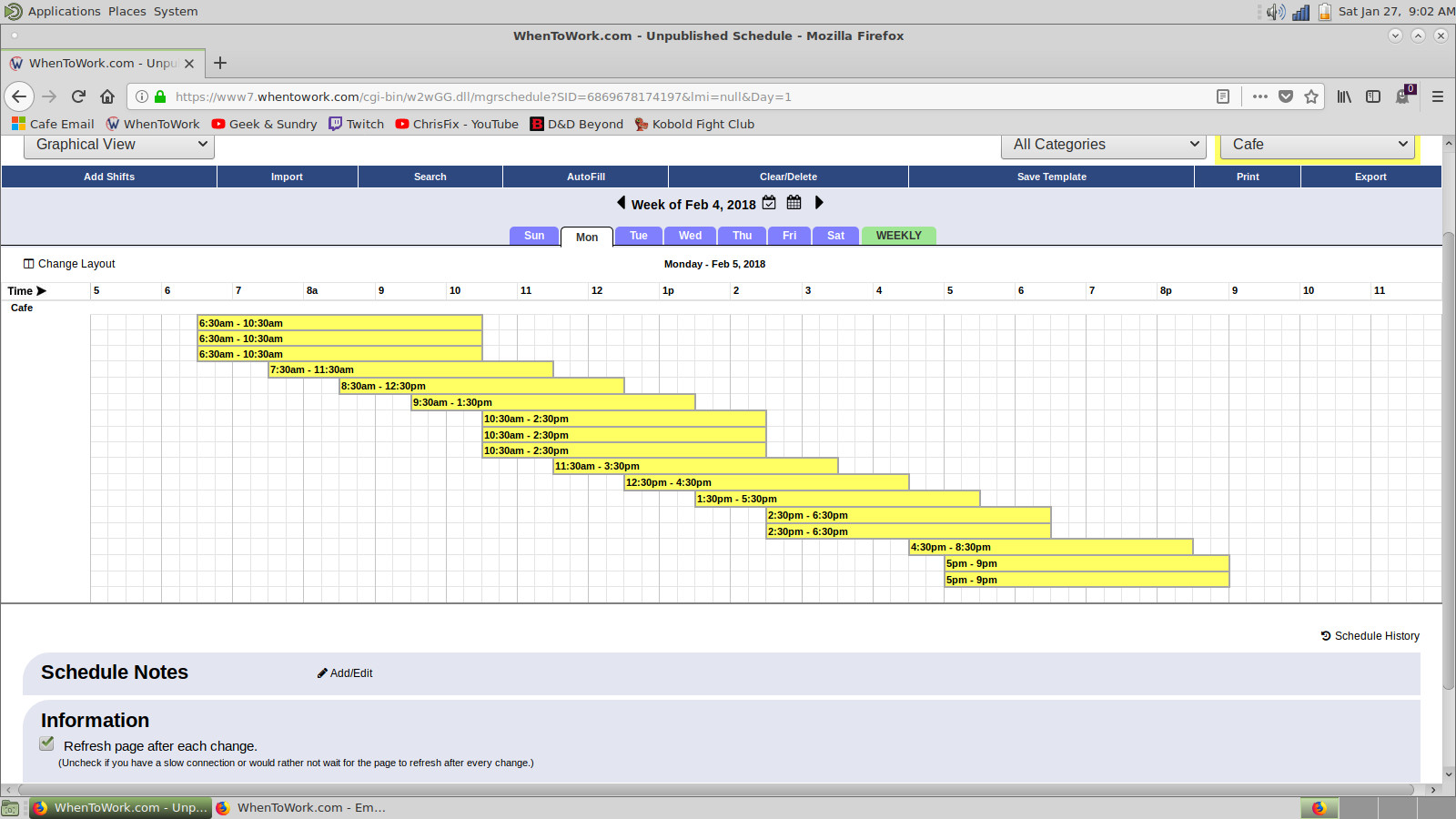The width and height of the screenshot is (1456, 819).
Task: Switch to the Tue day tab
Action: 639,236
